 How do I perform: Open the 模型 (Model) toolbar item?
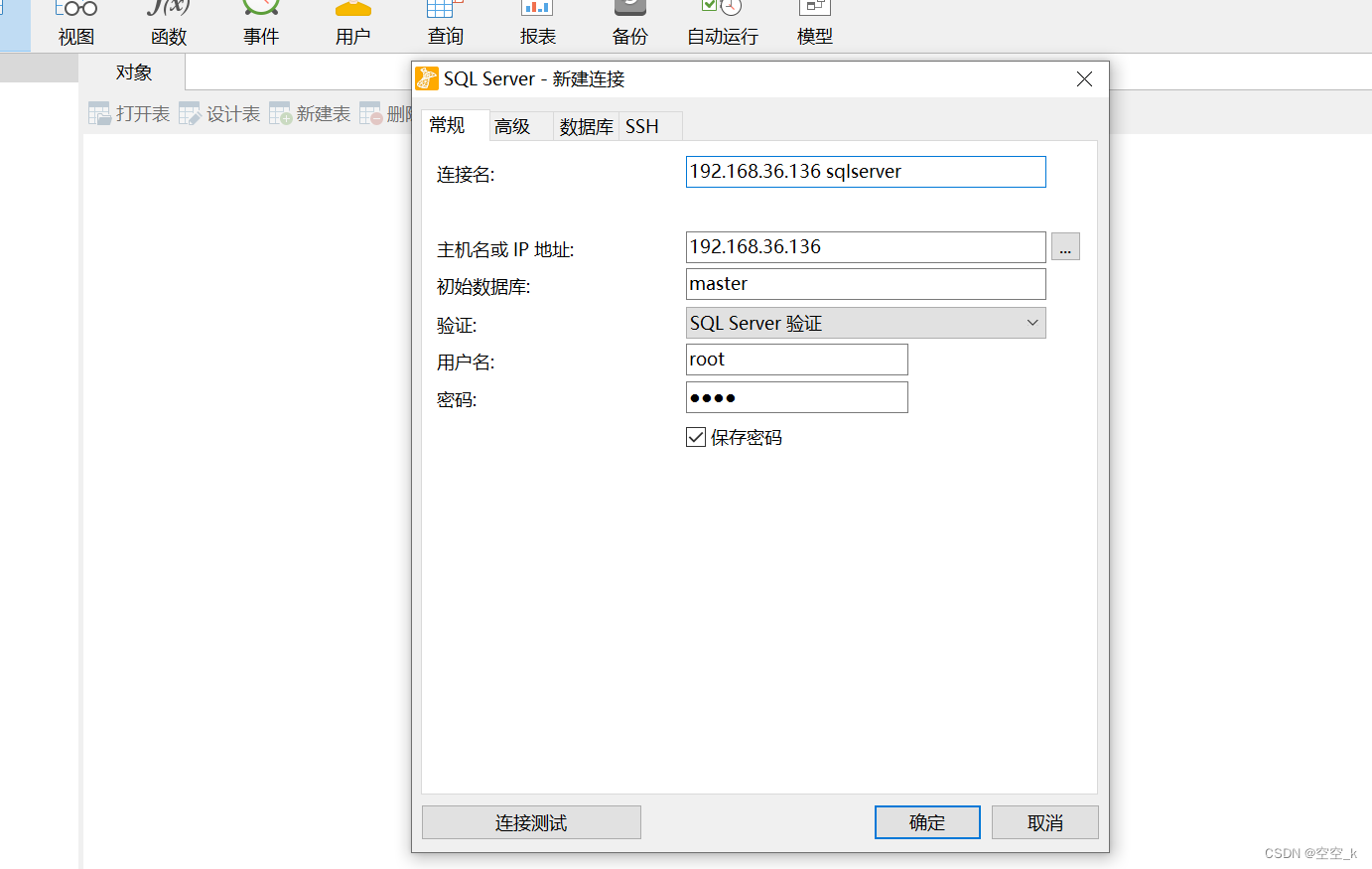click(x=814, y=24)
